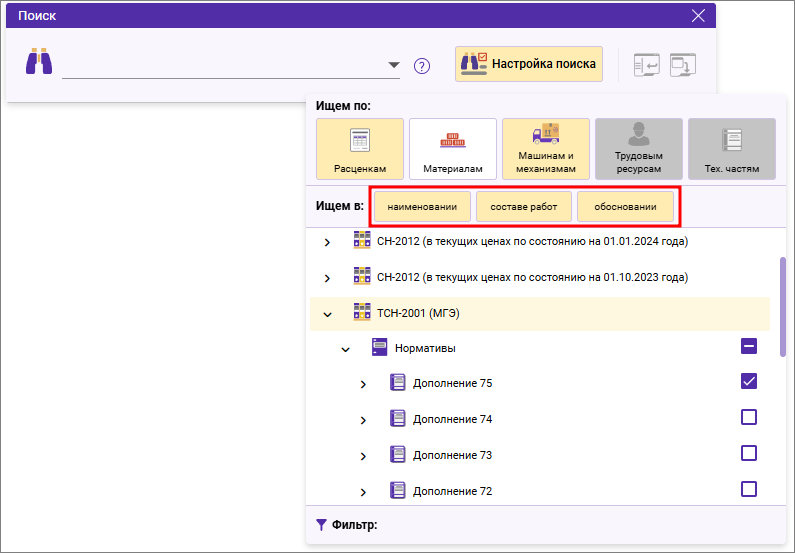Check the Дополнение 74 checkbox
This screenshot has width=795, height=553.
coord(749,417)
